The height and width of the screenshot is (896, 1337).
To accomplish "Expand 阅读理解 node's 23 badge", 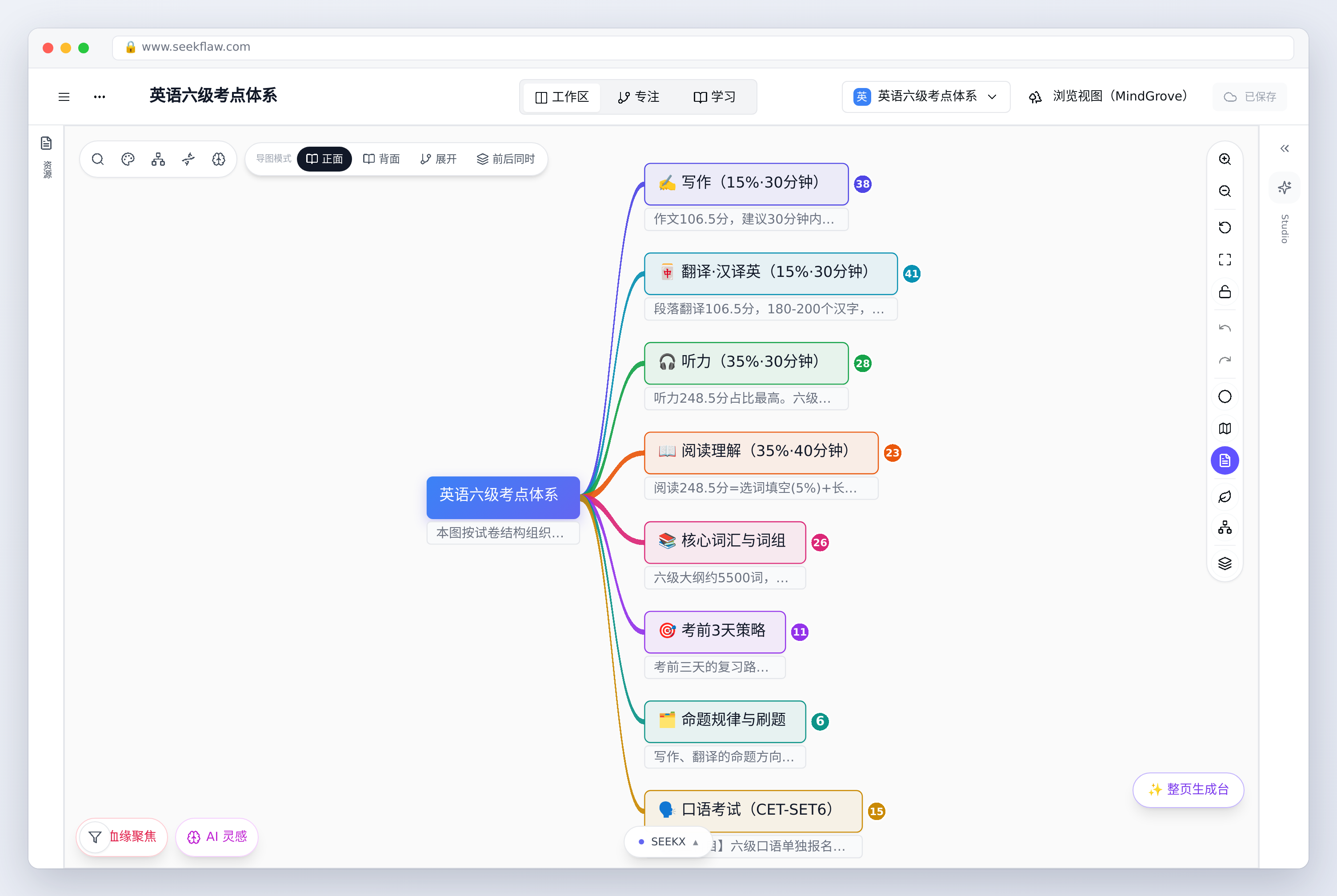I will (x=892, y=453).
